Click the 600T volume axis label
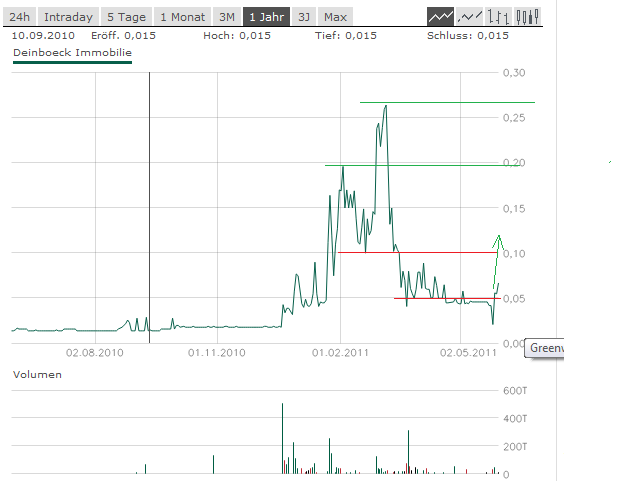Screen dimensions: 620x481 point(515,391)
